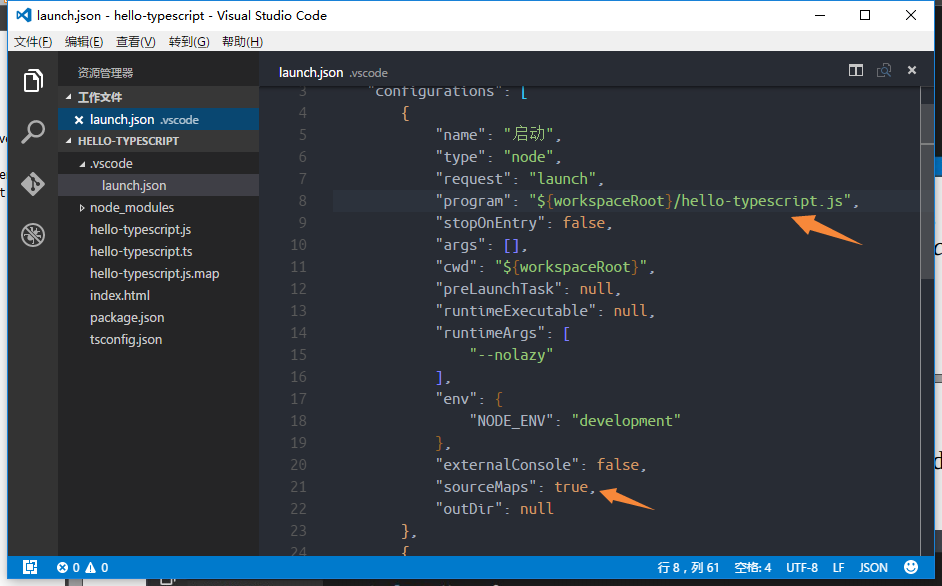Open the Search view in the activity bar

(32, 131)
